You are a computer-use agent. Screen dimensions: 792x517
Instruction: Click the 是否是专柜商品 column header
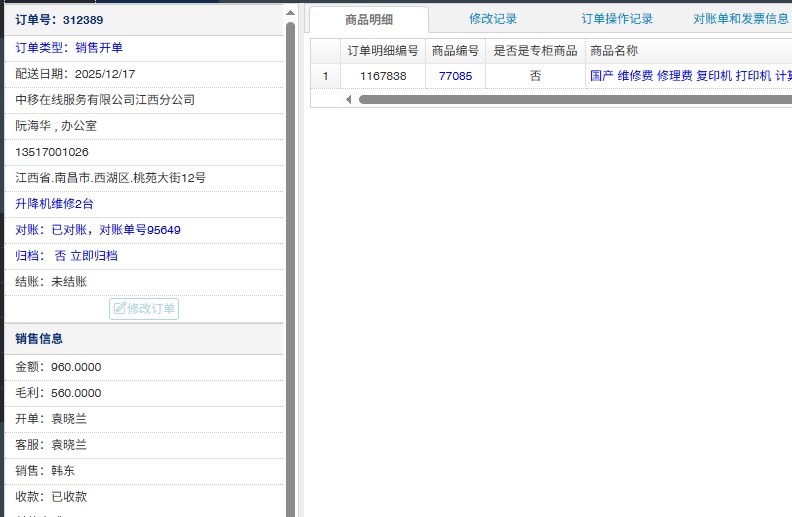[x=535, y=51]
